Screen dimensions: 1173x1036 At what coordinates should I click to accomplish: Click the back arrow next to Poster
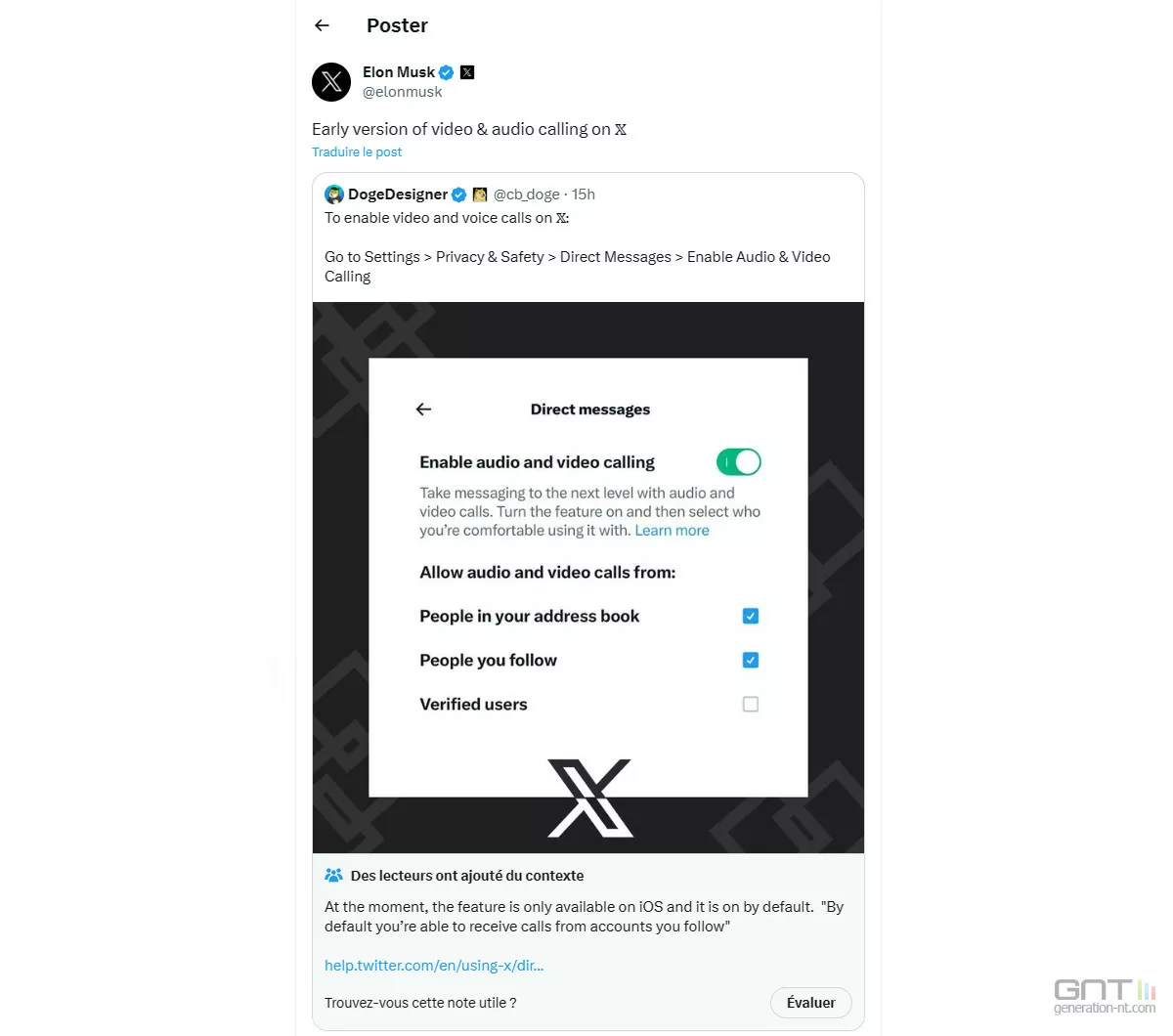point(323,25)
